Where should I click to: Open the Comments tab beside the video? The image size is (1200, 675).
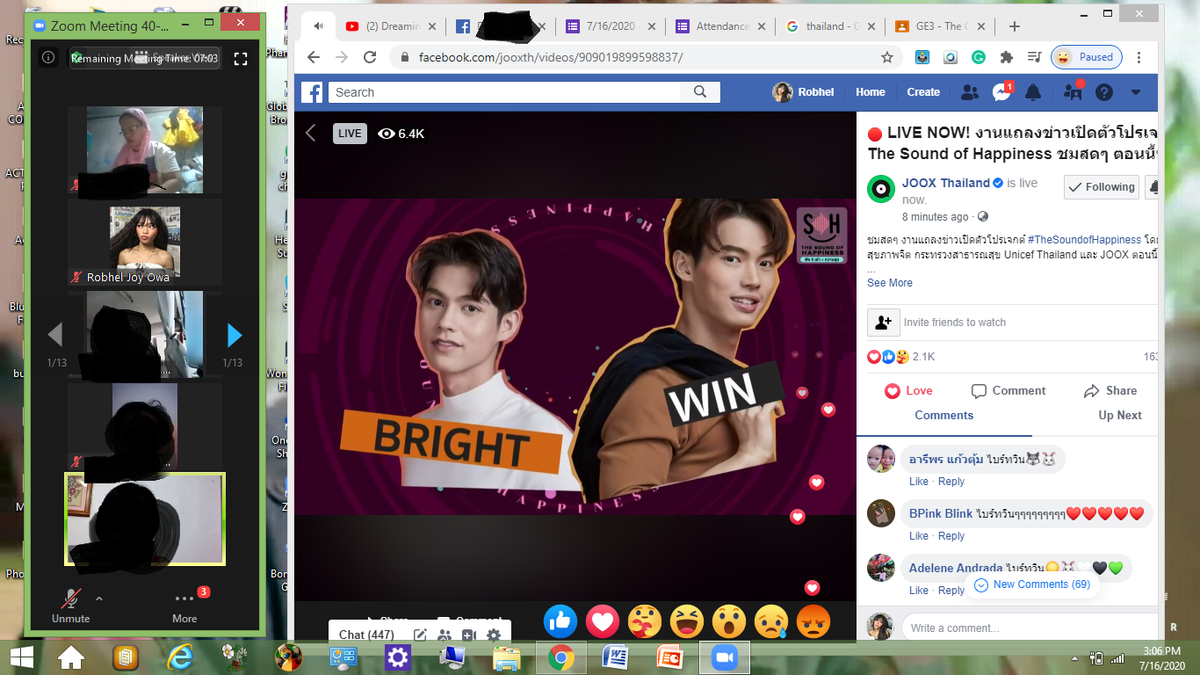[943, 415]
